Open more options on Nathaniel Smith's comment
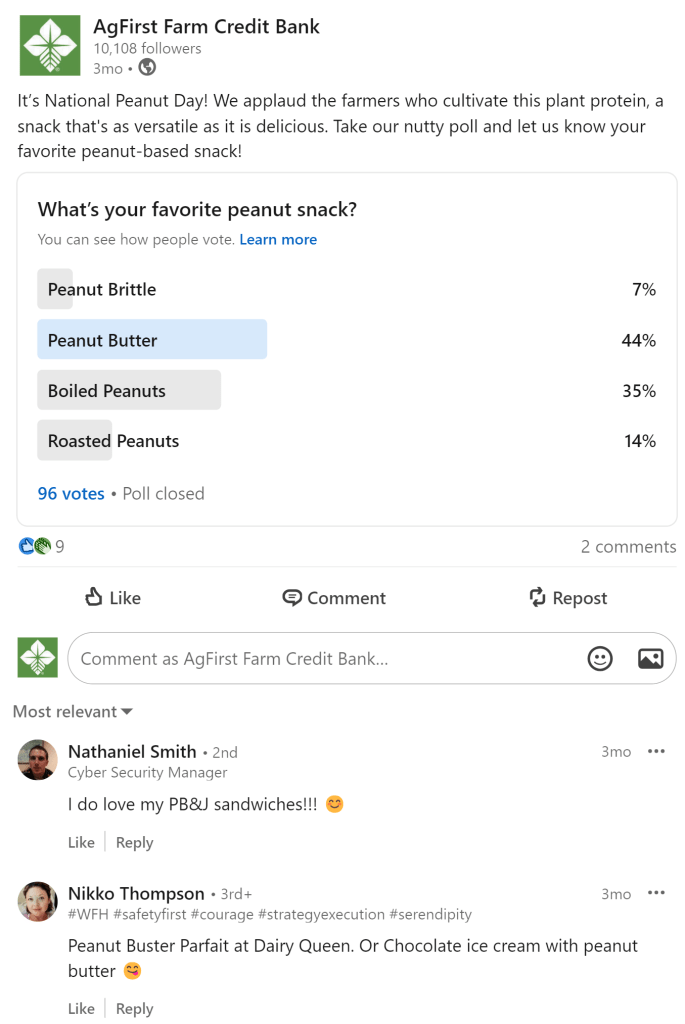Viewport: 685px width, 1024px height. [x=656, y=751]
